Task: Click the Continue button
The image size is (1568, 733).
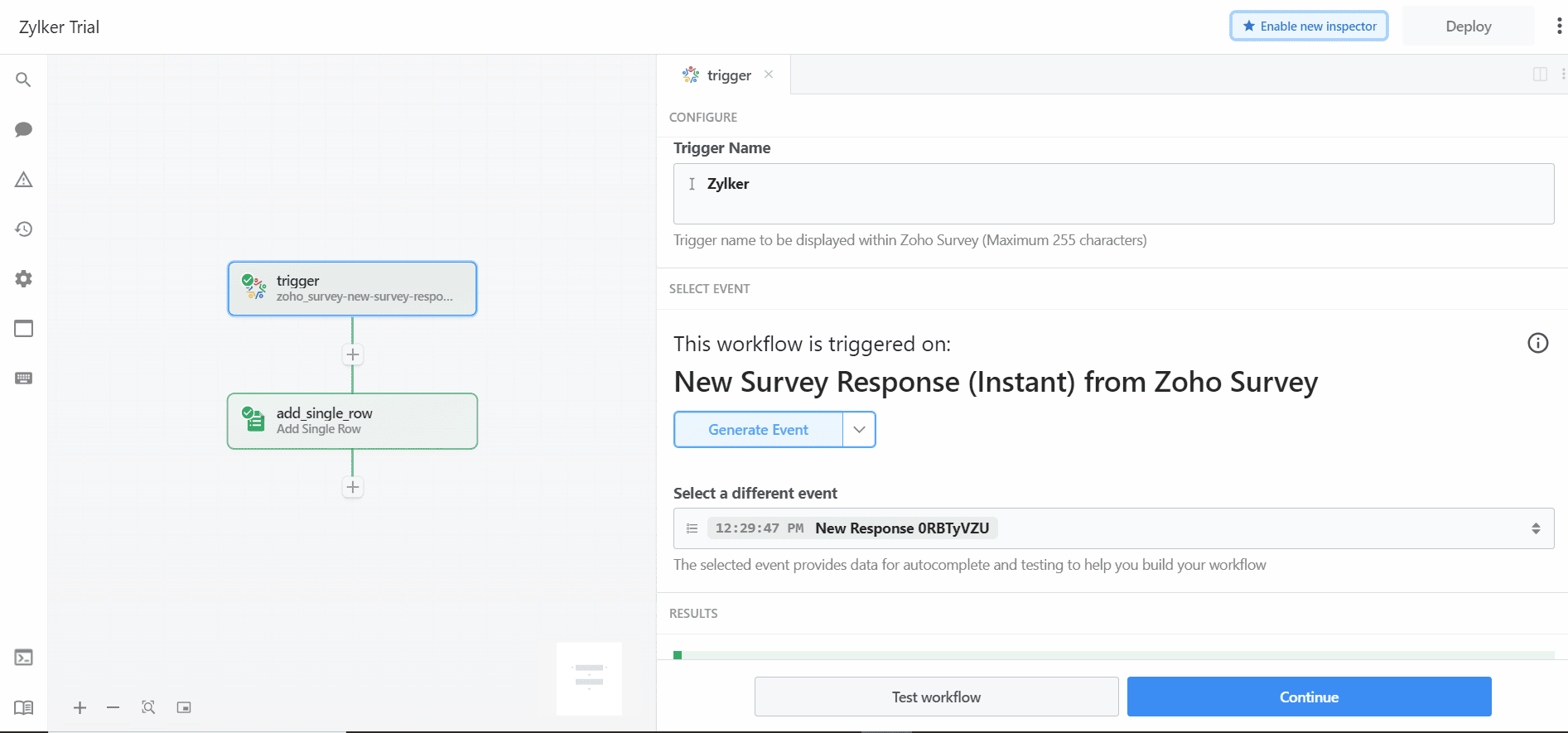Action: click(x=1309, y=697)
